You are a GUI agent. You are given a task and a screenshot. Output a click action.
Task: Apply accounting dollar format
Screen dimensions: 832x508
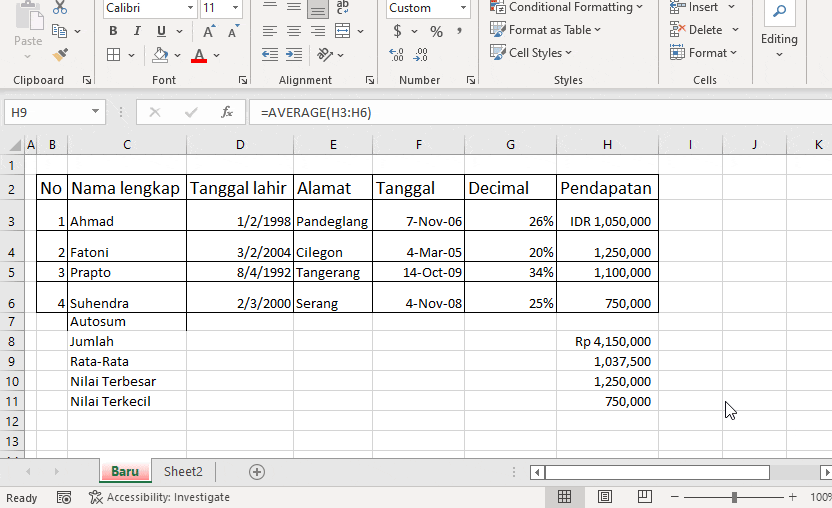[x=397, y=31]
